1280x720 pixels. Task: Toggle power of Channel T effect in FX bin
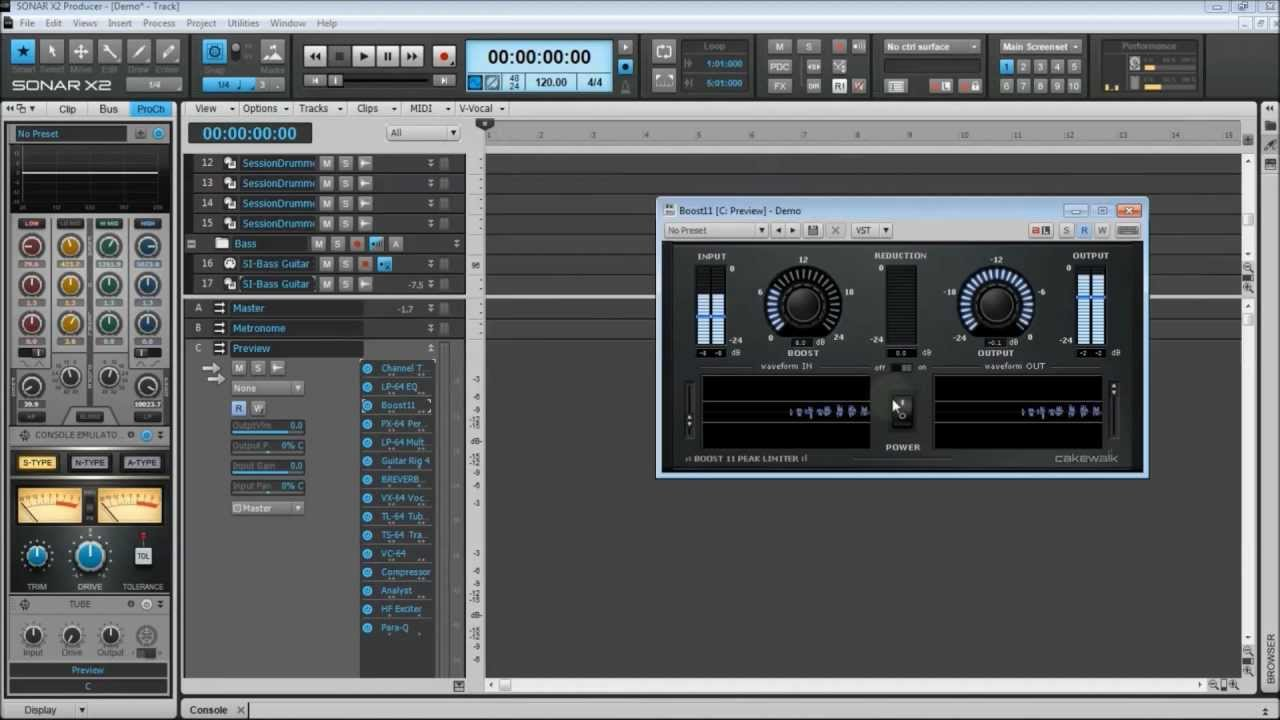368,369
